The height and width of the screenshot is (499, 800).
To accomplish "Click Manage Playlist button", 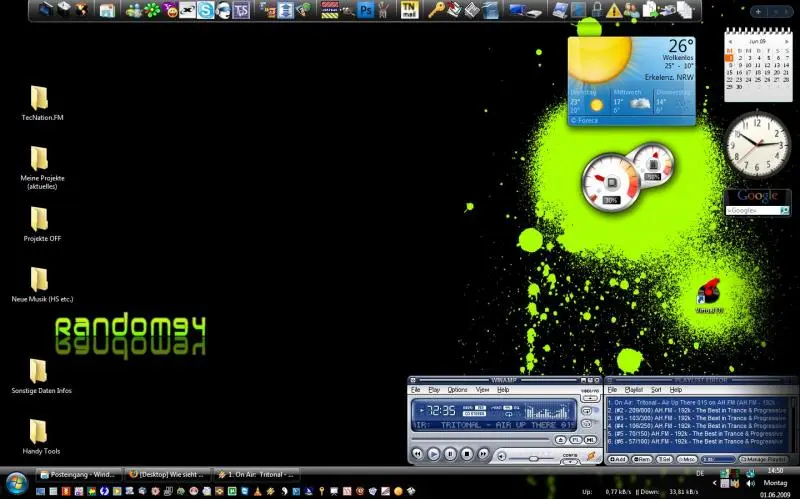I will (764, 459).
